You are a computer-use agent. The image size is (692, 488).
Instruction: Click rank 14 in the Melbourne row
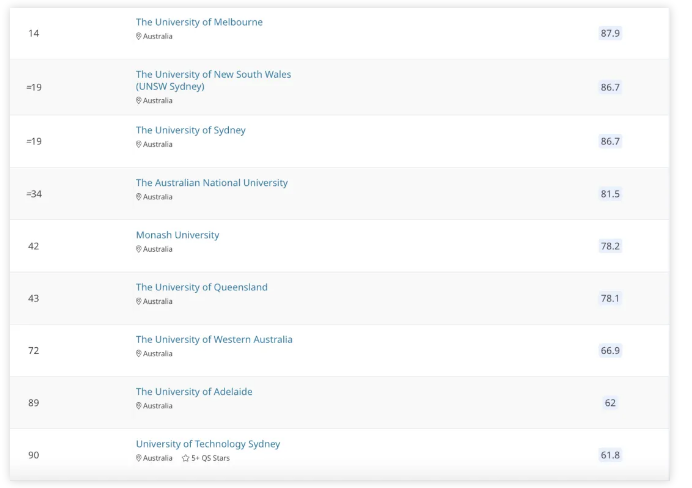click(x=34, y=34)
